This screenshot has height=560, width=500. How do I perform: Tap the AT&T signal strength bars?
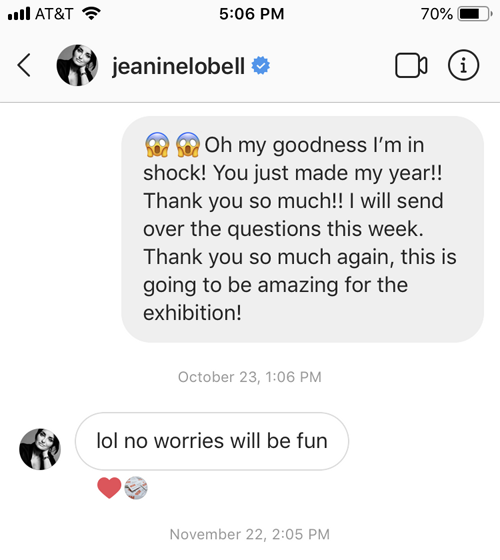[19, 14]
